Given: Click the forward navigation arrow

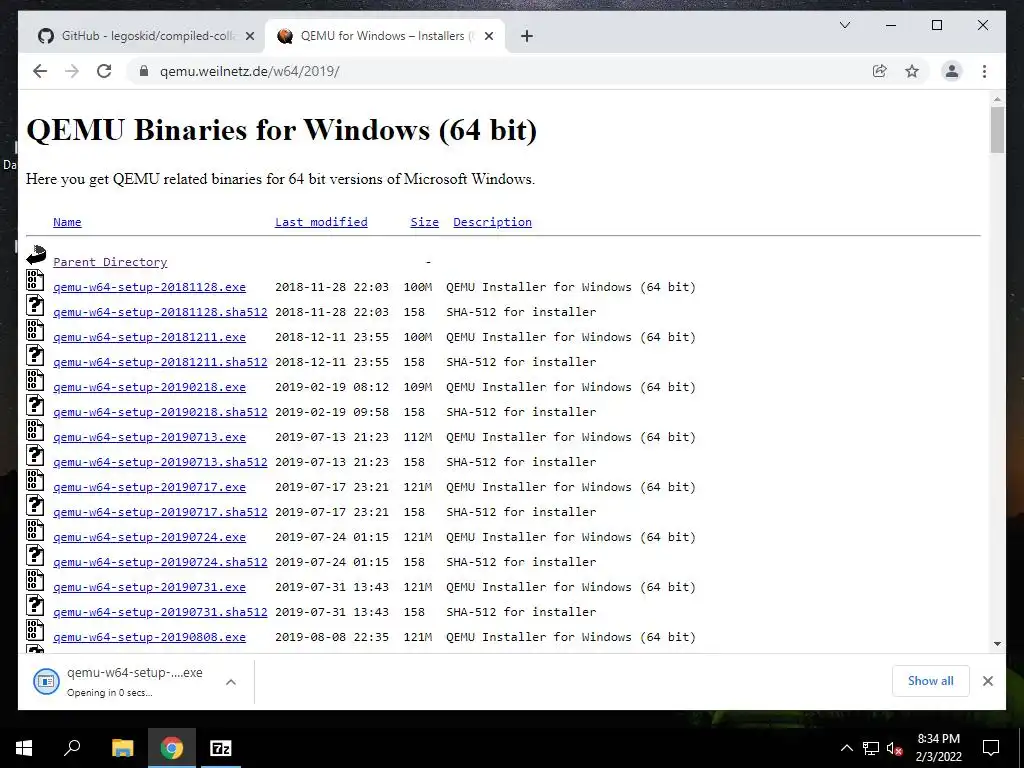Looking at the screenshot, I should 72,71.
